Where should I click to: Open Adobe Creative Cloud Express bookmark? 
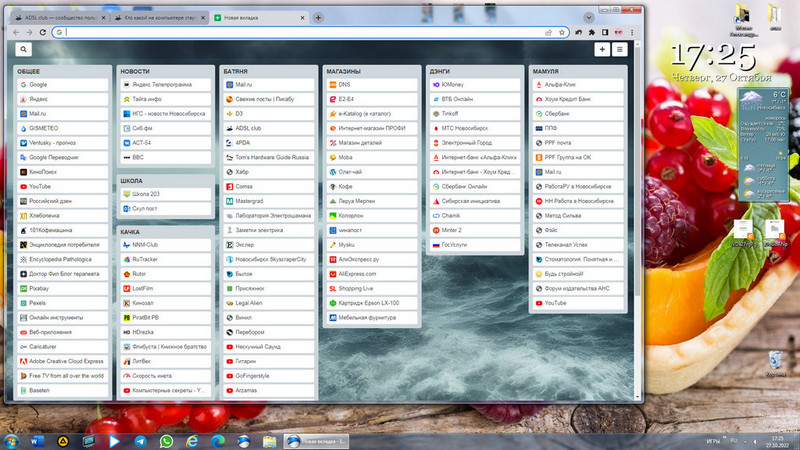(63, 361)
